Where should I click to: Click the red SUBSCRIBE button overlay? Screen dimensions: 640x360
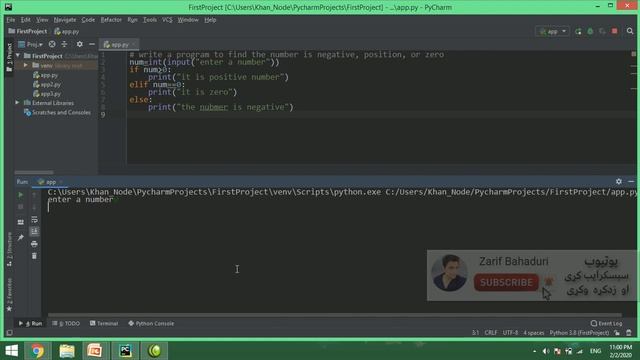tap(506, 282)
